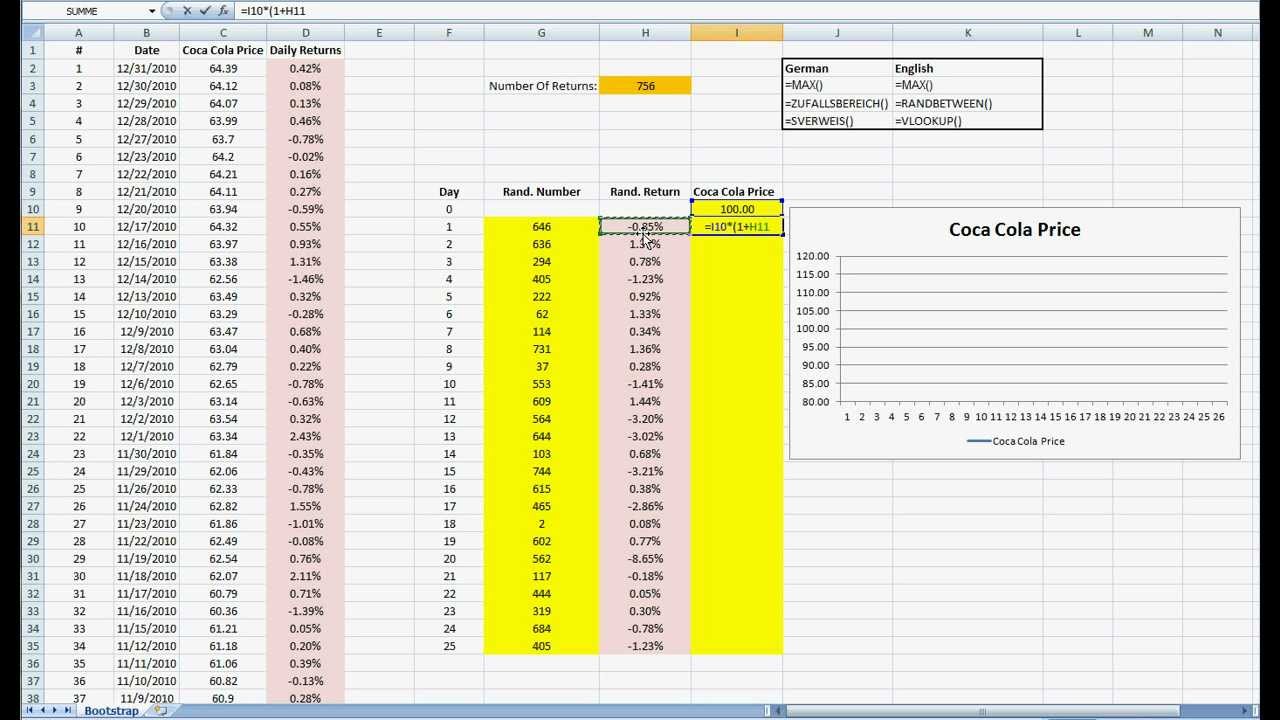Click the random return cell -8.65%
This screenshot has width=1280, height=720.
pyautogui.click(x=645, y=559)
